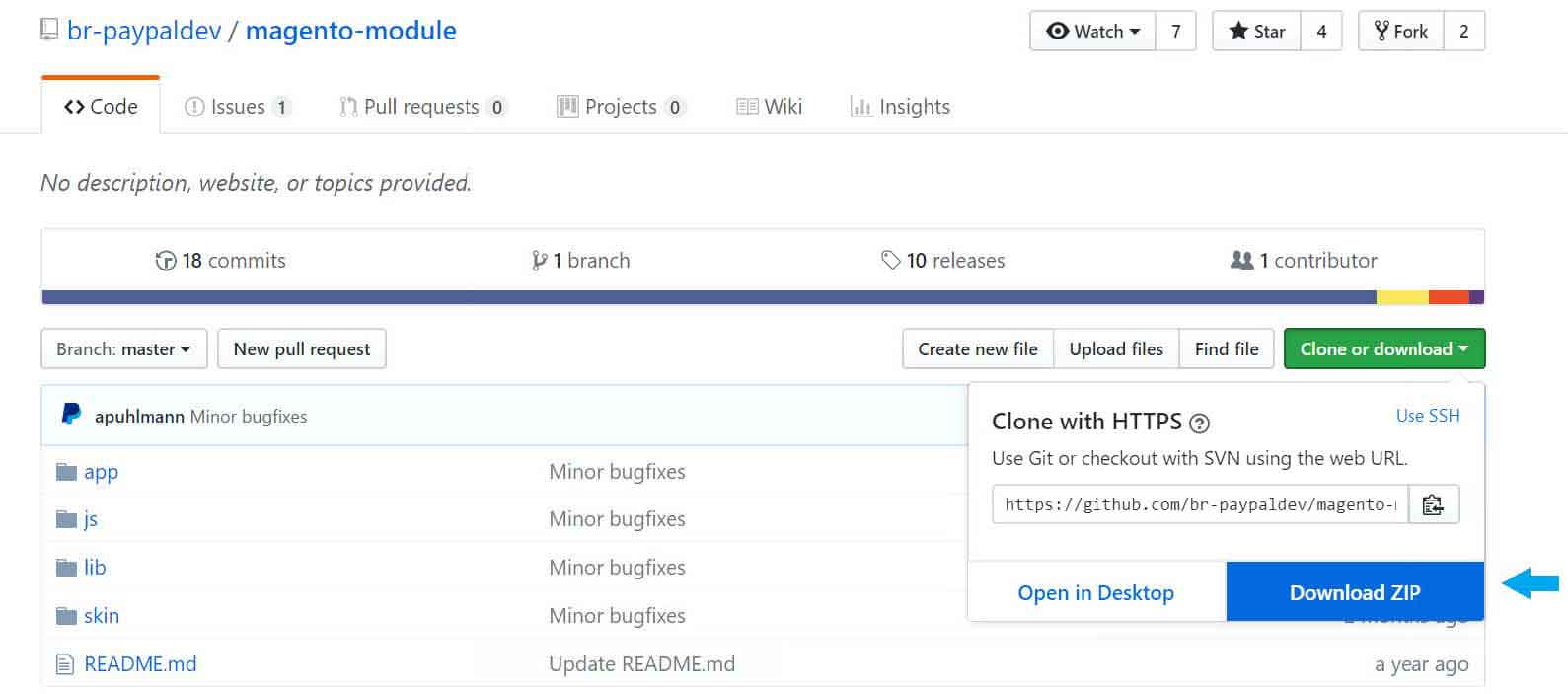Open the app folder link
This screenshot has width=1568, height=694.
tap(101, 472)
